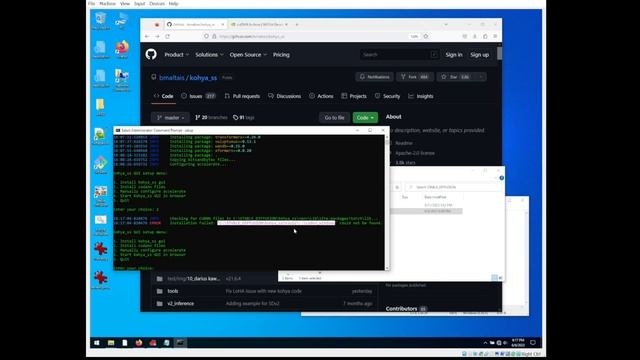The height and width of the screenshot is (360, 640).
Task: Click the File Explorer help icon
Action: click(x=502, y=178)
